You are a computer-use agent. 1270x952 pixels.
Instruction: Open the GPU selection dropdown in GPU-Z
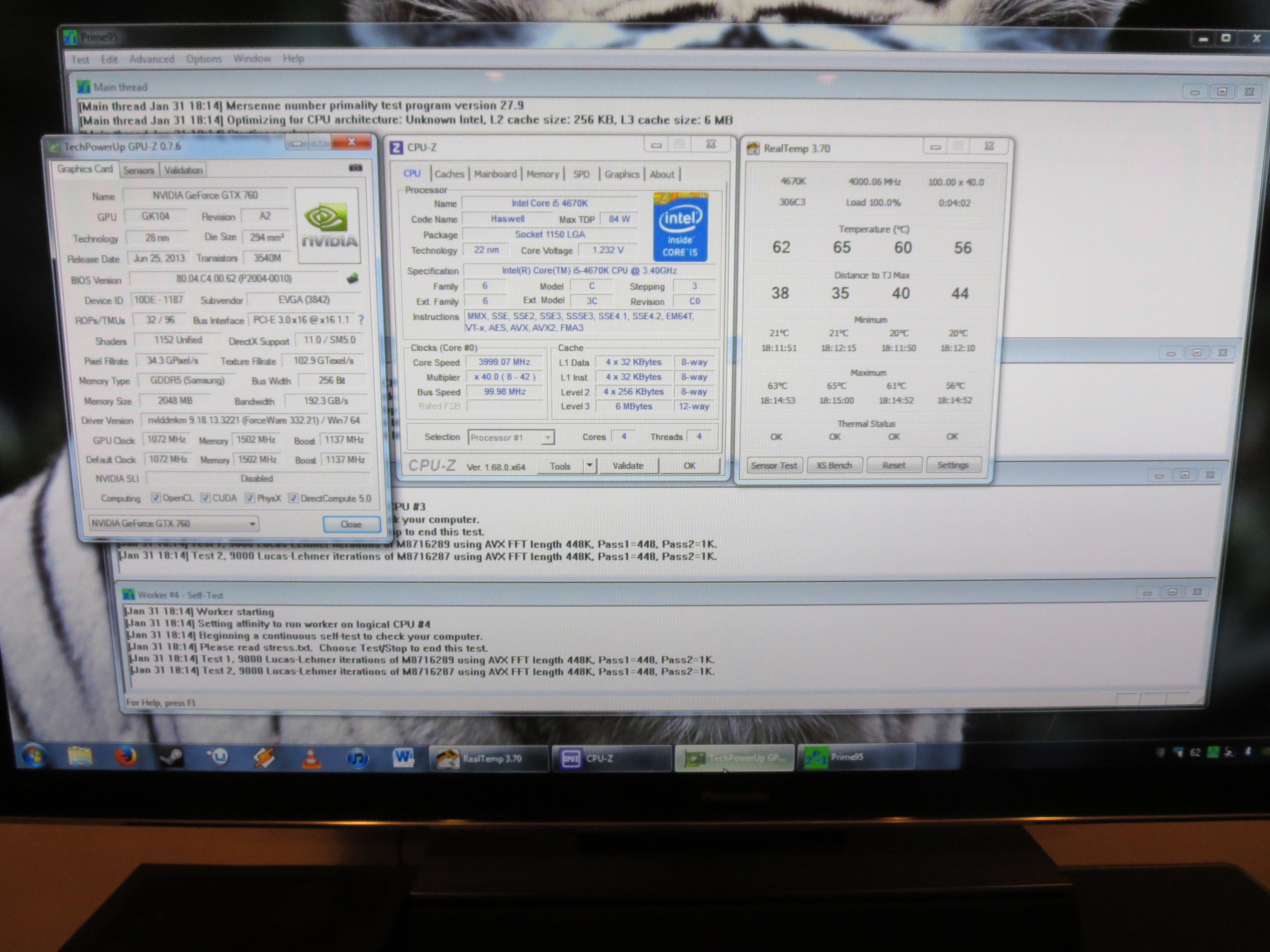173,523
